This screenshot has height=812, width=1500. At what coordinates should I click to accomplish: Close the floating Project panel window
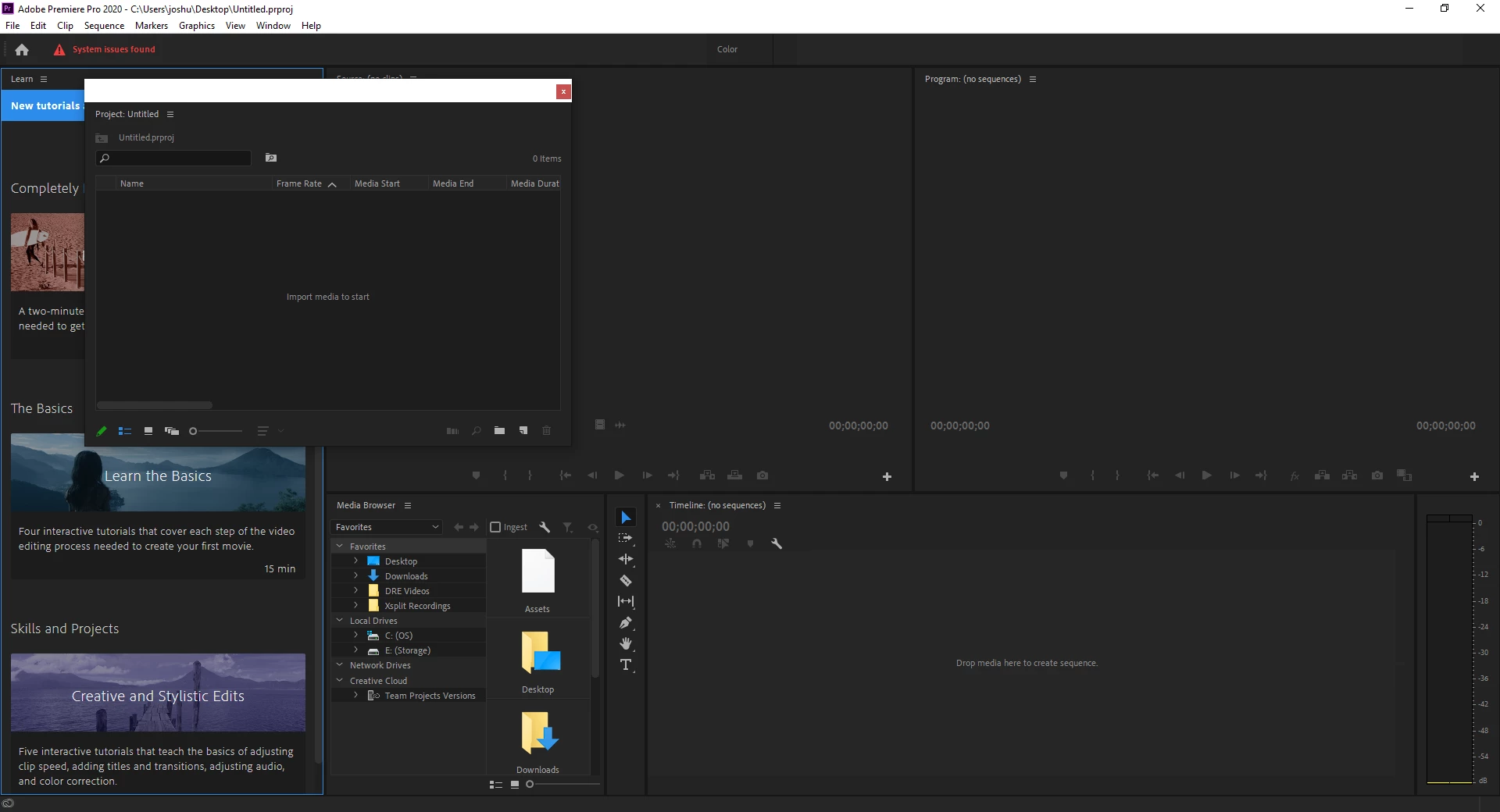(563, 91)
